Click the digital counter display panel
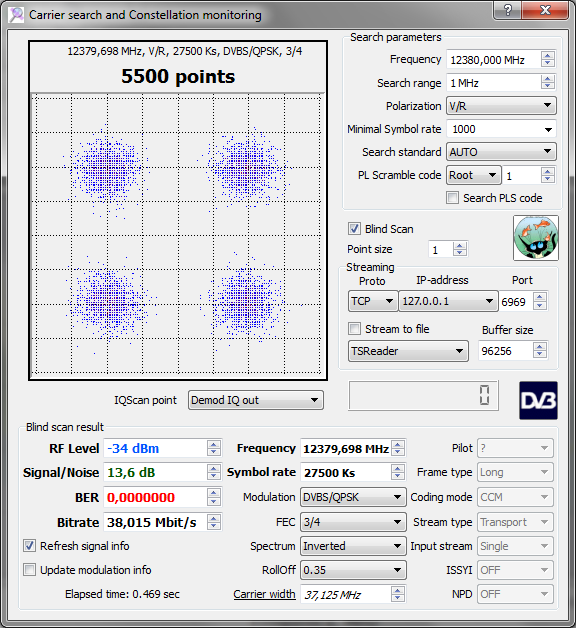The width and height of the screenshot is (576, 628). 423,395
